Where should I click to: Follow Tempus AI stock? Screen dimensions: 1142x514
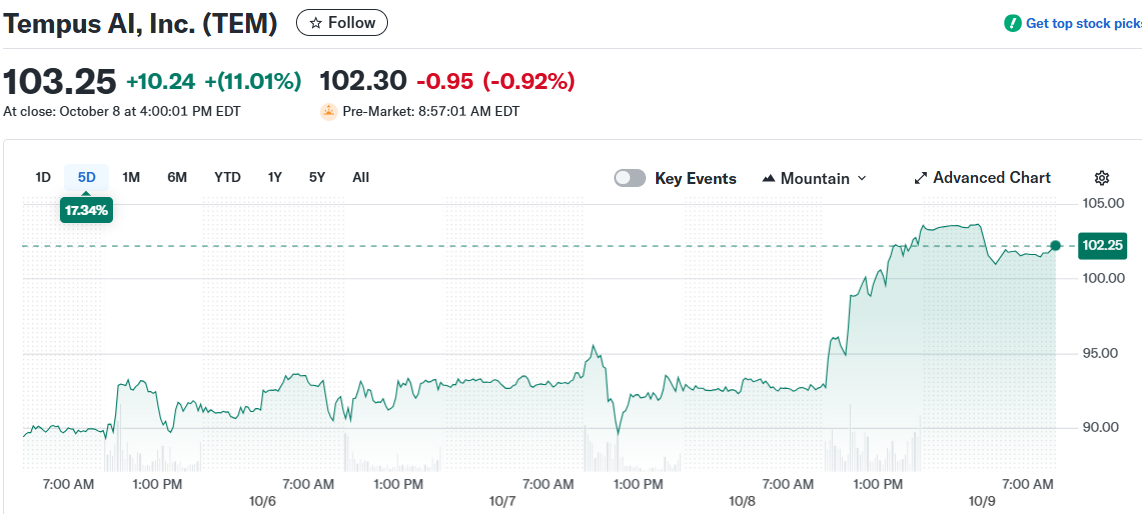[342, 23]
